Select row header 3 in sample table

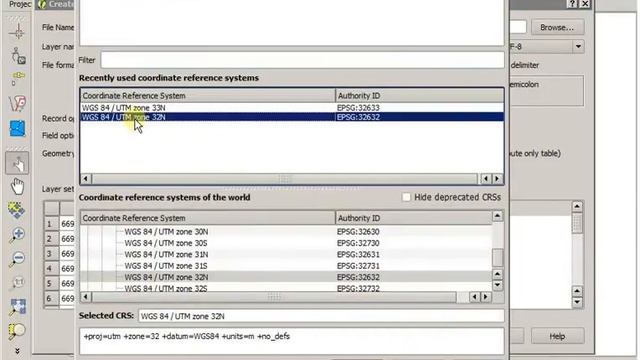[51, 254]
